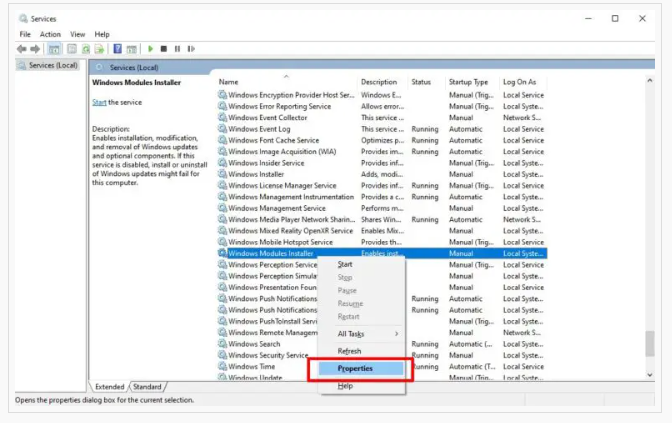Screen dimensions: 672x423
Task: Refresh the list via the toolbar icon
Action: 86,49
